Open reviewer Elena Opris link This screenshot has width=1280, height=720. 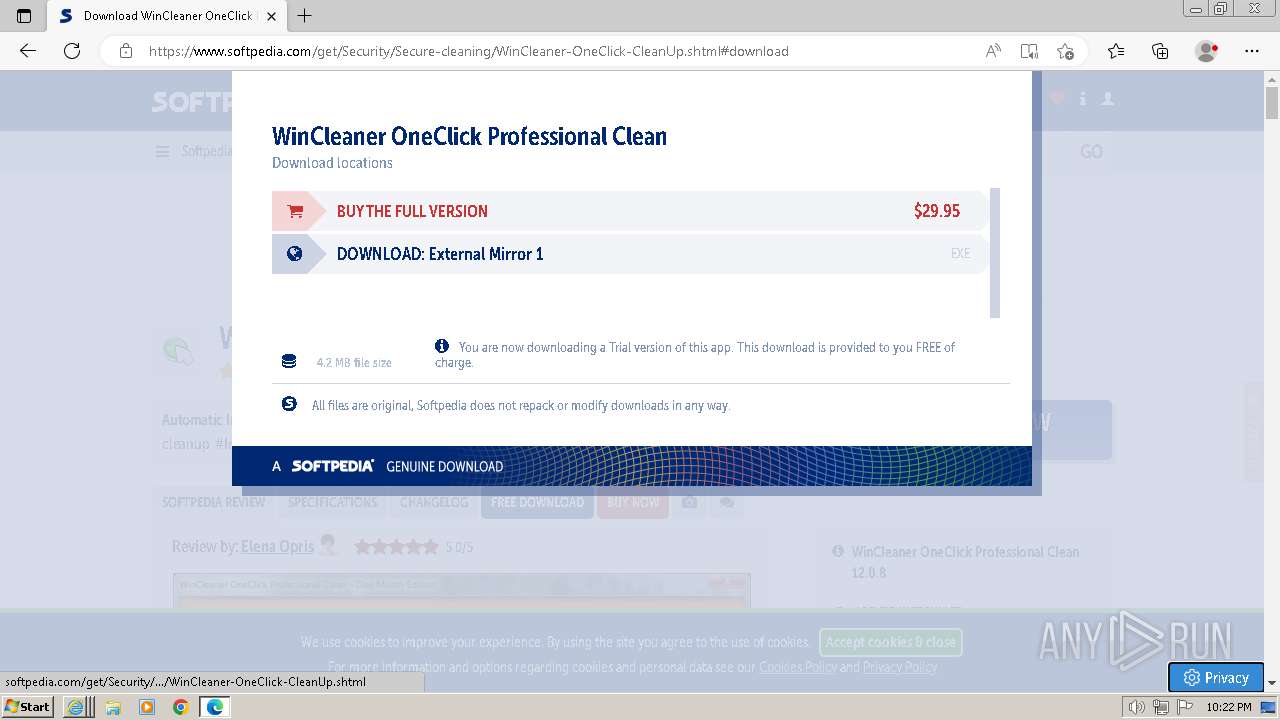pos(277,546)
